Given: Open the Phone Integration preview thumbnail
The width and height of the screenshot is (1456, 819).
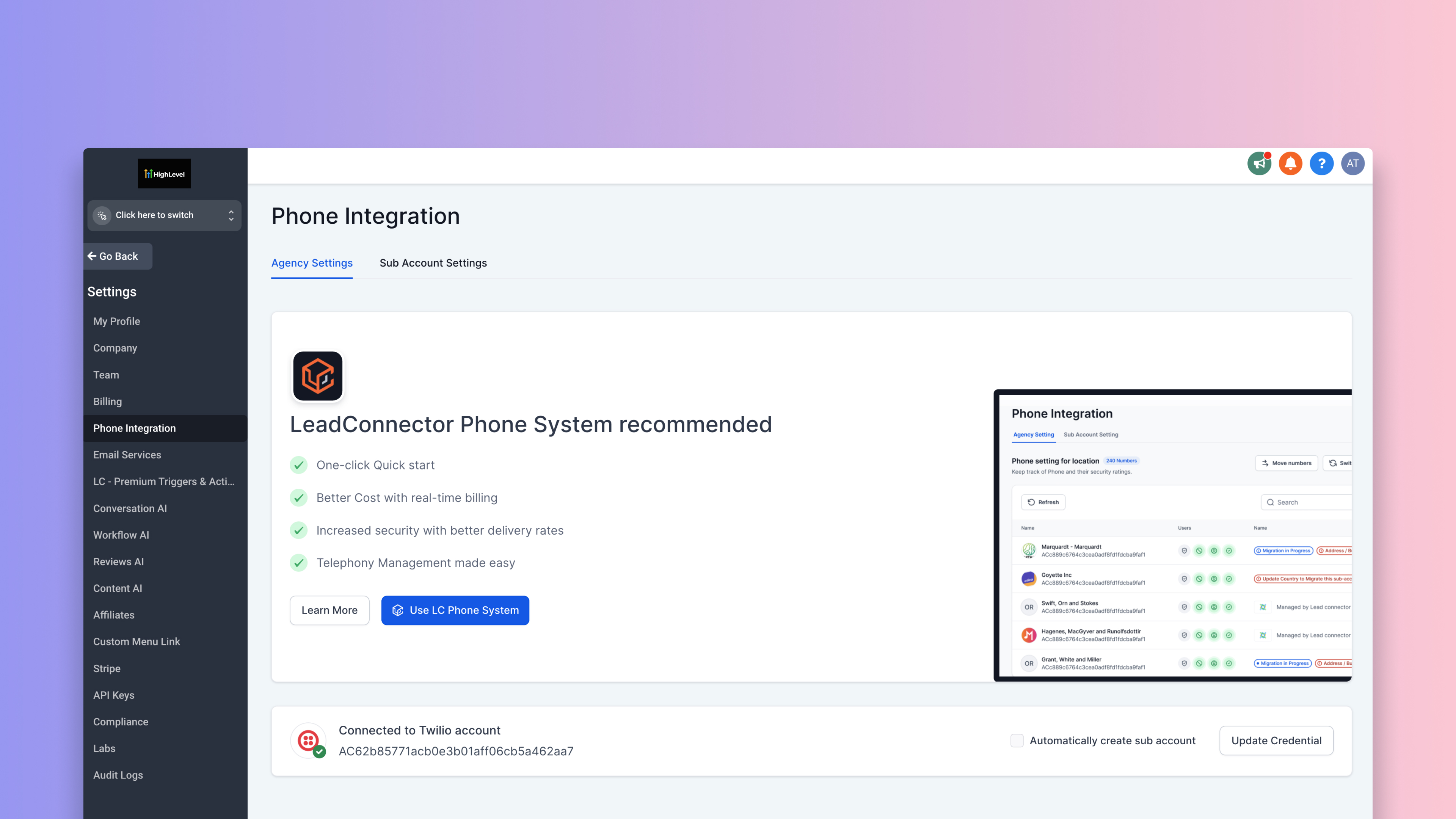Looking at the screenshot, I should (x=1173, y=535).
